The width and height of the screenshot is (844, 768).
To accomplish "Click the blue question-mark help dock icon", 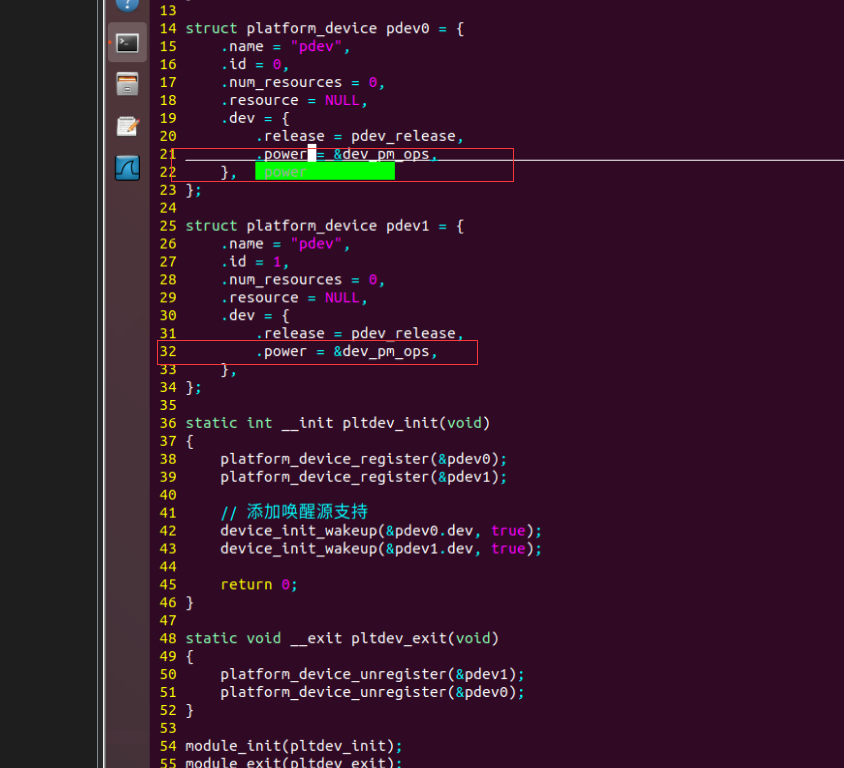I will coord(127,6).
